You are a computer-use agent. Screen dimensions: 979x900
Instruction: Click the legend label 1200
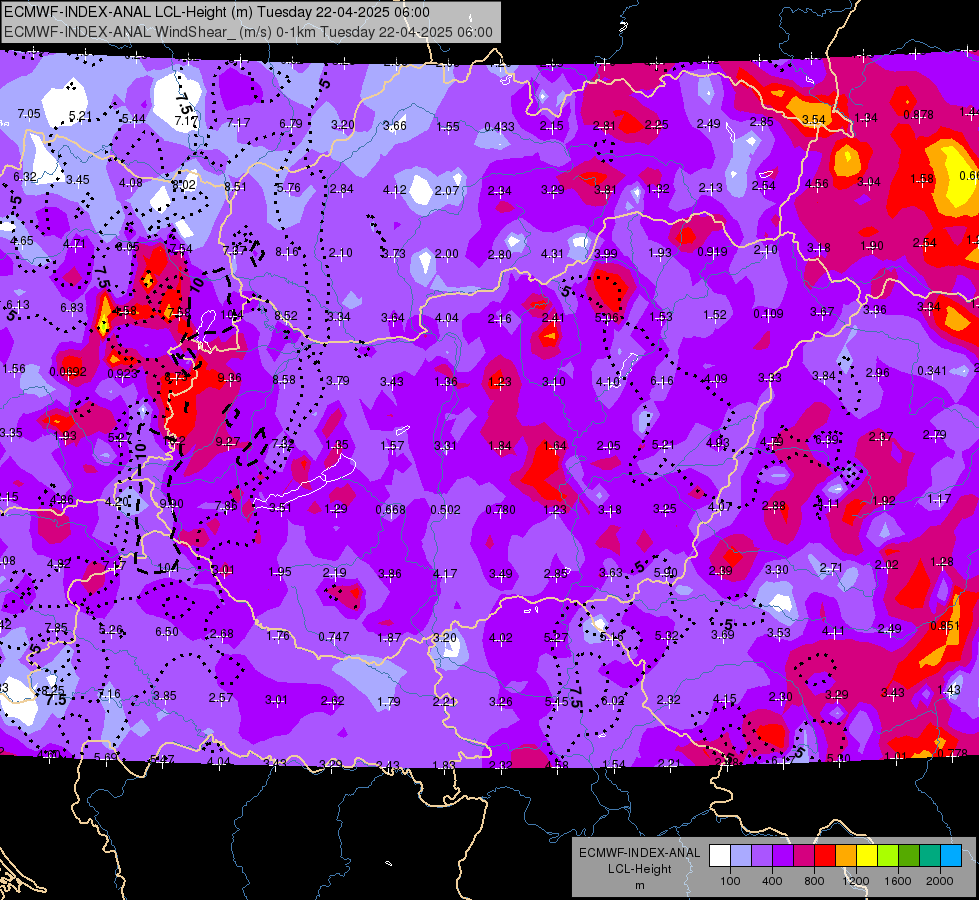click(x=856, y=881)
